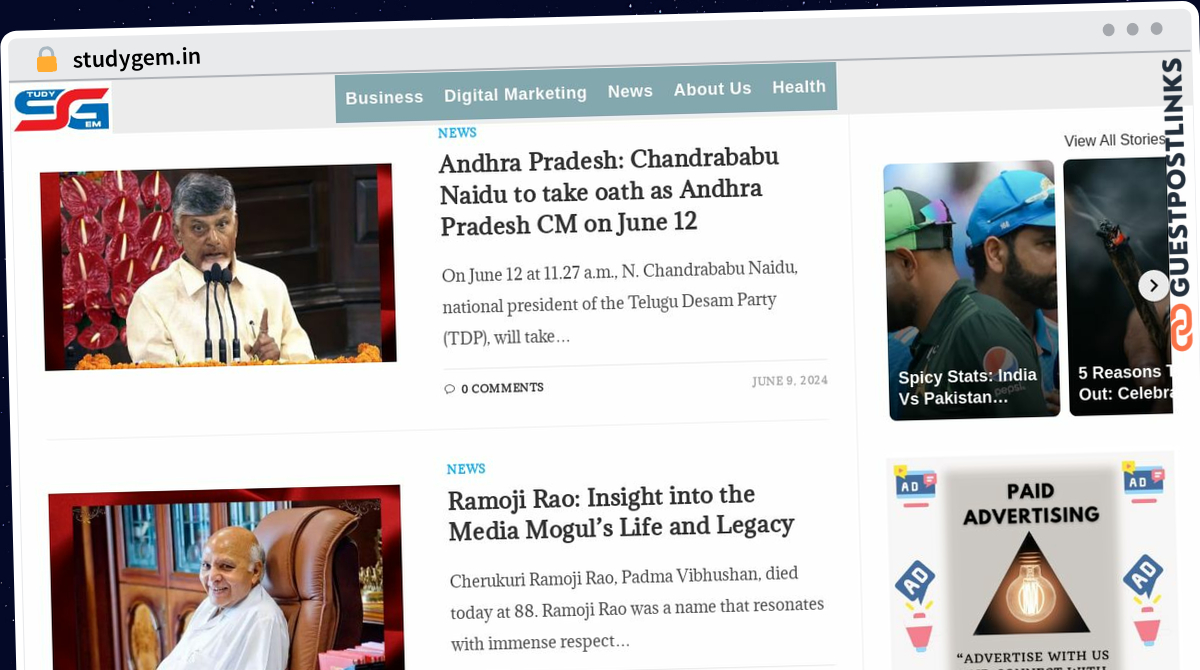Click the NEWS category tag above Ramoji Rao
The width and height of the screenshot is (1200, 670).
(466, 469)
